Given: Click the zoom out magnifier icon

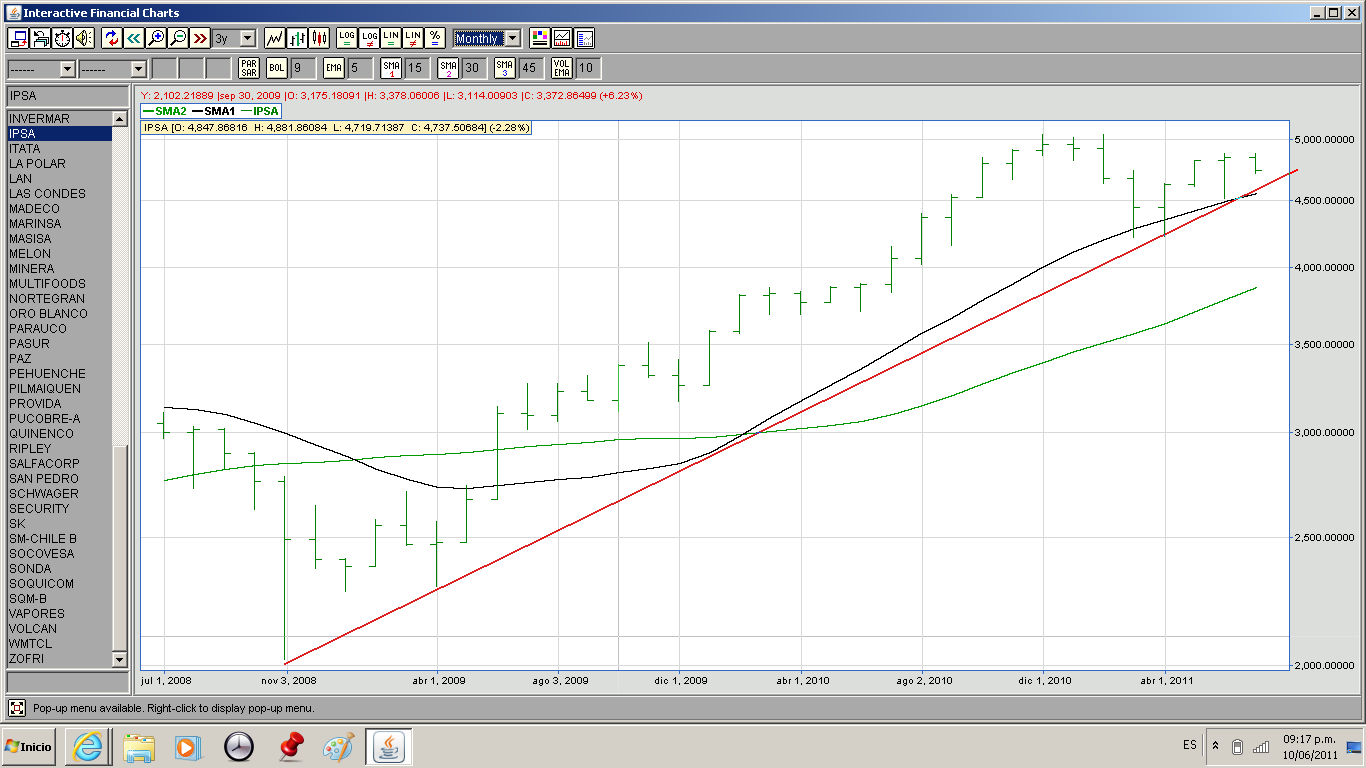Looking at the screenshot, I should tap(178, 38).
